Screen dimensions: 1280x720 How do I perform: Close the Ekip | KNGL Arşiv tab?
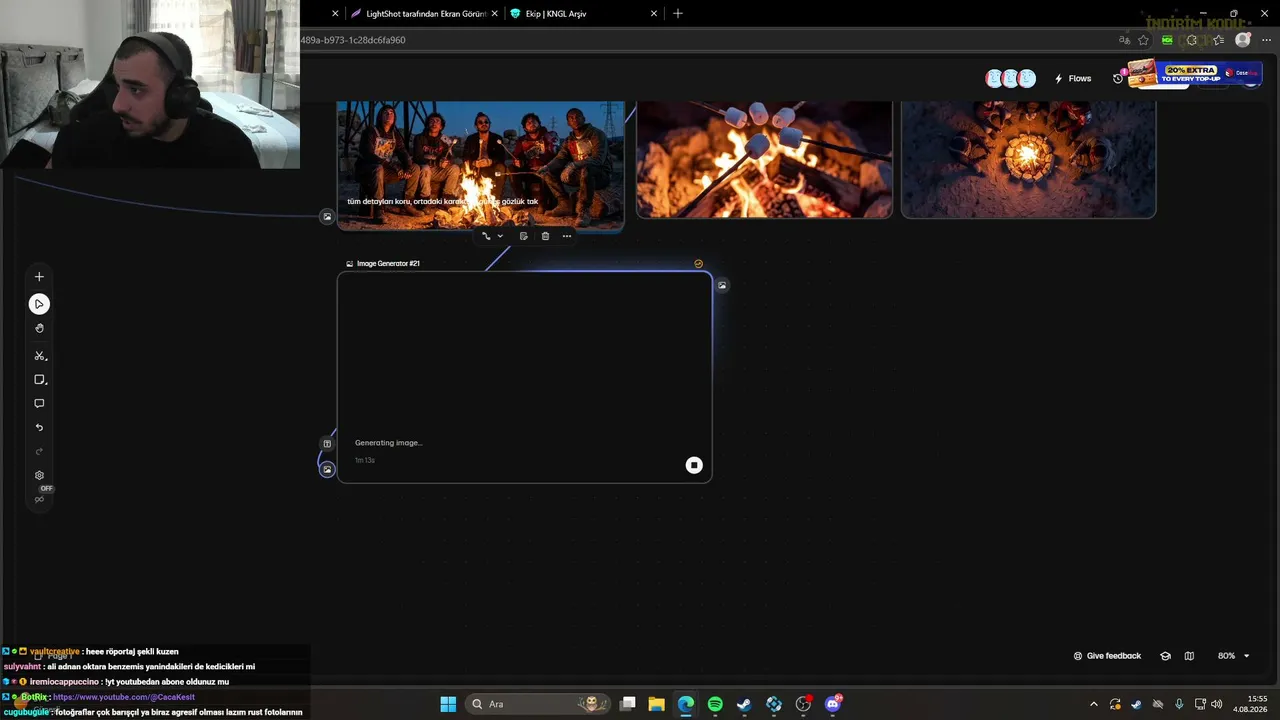tap(654, 14)
